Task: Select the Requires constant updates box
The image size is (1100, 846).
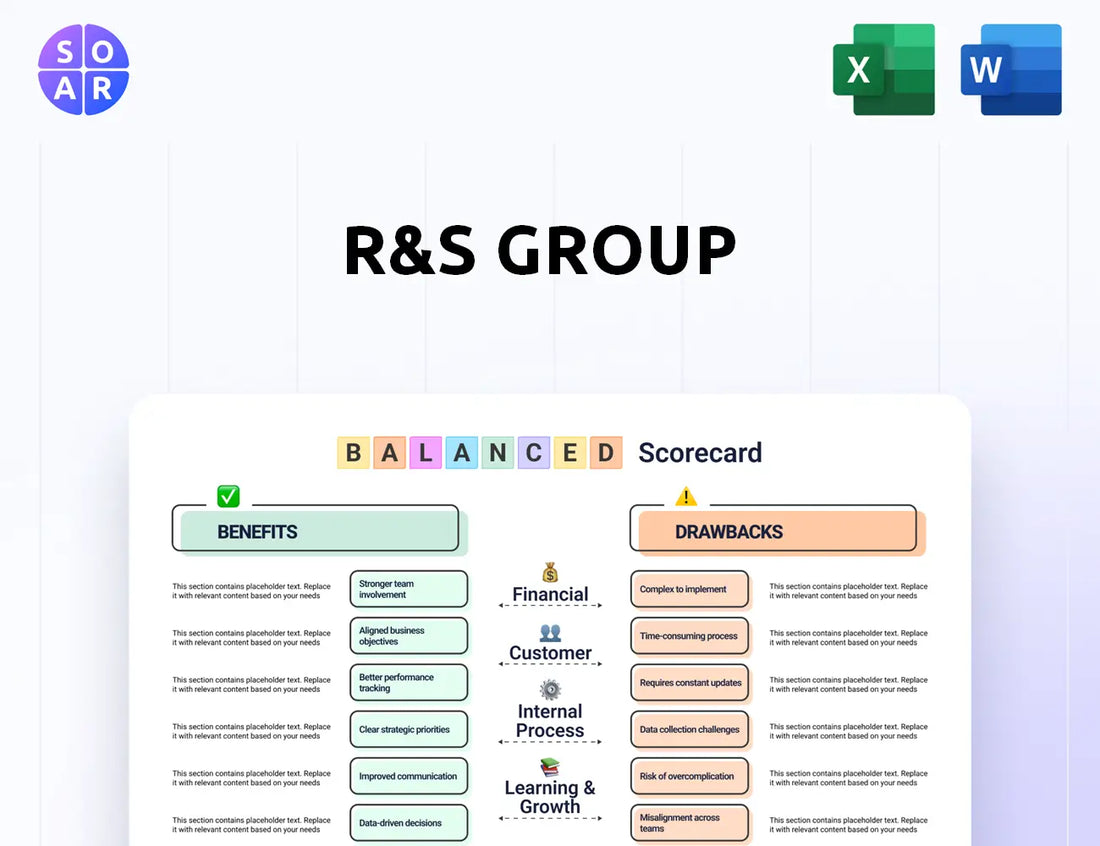Action: 690,683
